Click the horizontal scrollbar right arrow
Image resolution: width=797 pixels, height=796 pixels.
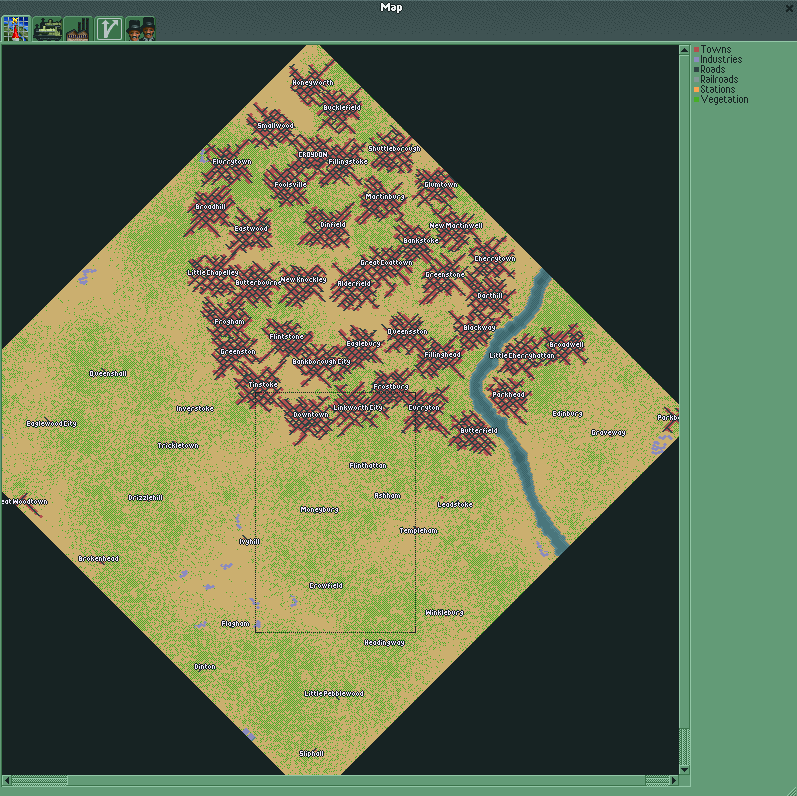[x=674, y=780]
